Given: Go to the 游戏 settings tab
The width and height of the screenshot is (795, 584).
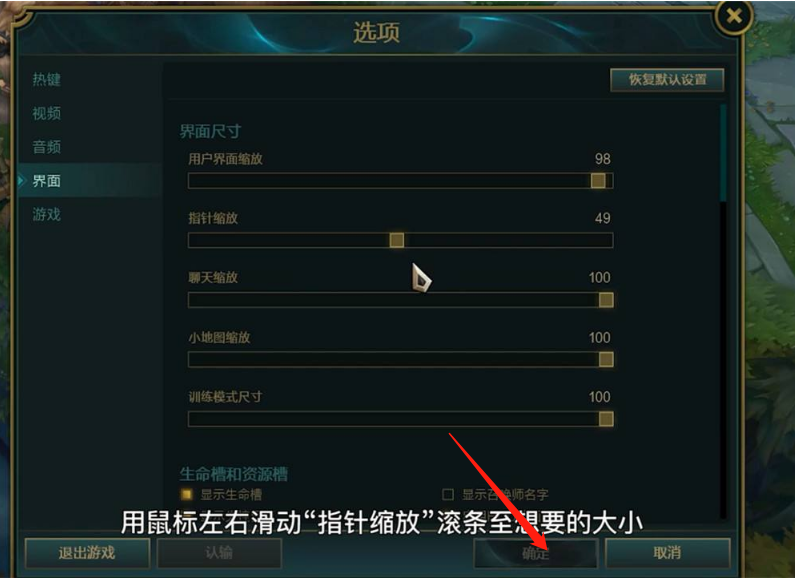Looking at the screenshot, I should (47, 214).
